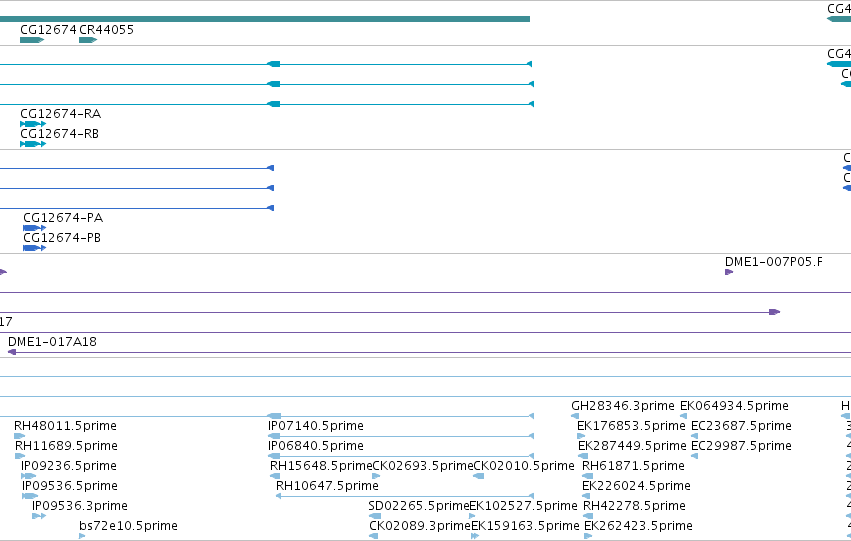Select the RH15648.5prime EST
This screenshot has height=541, width=851.
click(275, 476)
